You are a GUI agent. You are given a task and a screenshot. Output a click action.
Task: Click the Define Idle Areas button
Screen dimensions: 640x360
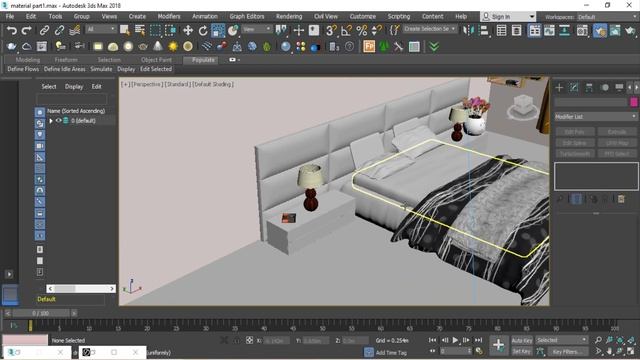click(64, 69)
